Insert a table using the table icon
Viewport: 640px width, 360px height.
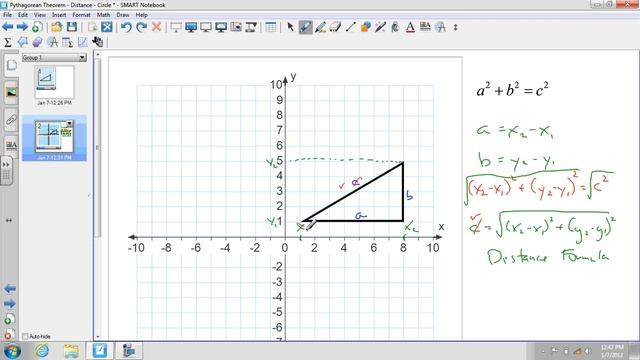click(x=270, y=27)
